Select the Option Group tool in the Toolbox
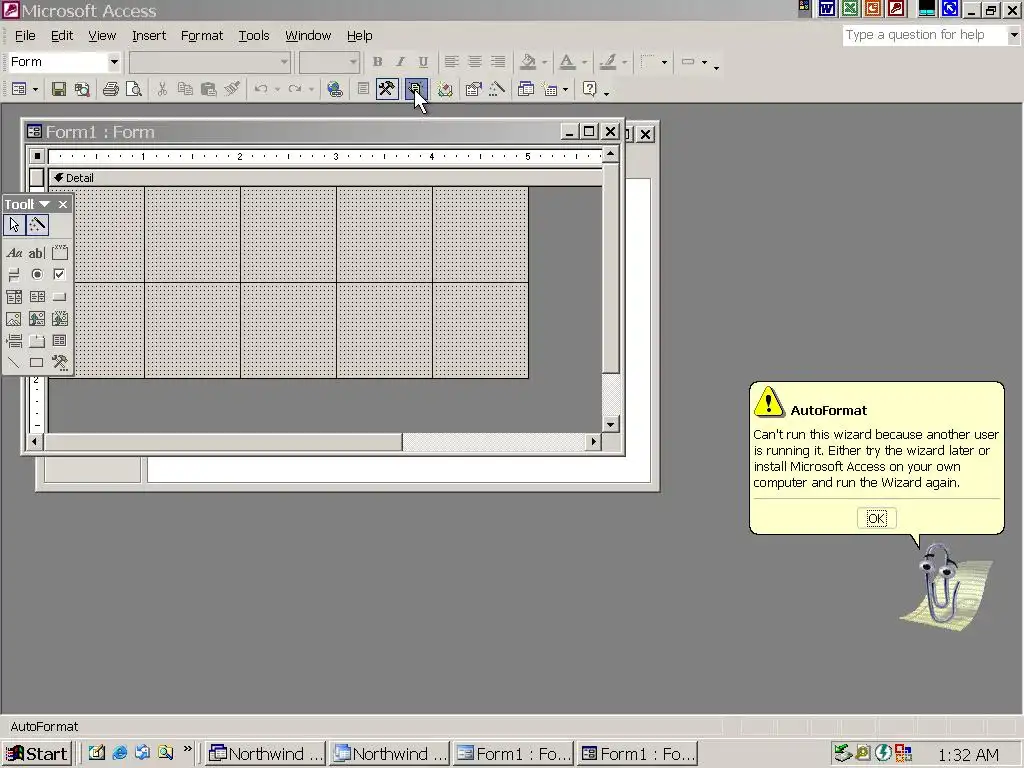The image size is (1024, 768). 59,253
